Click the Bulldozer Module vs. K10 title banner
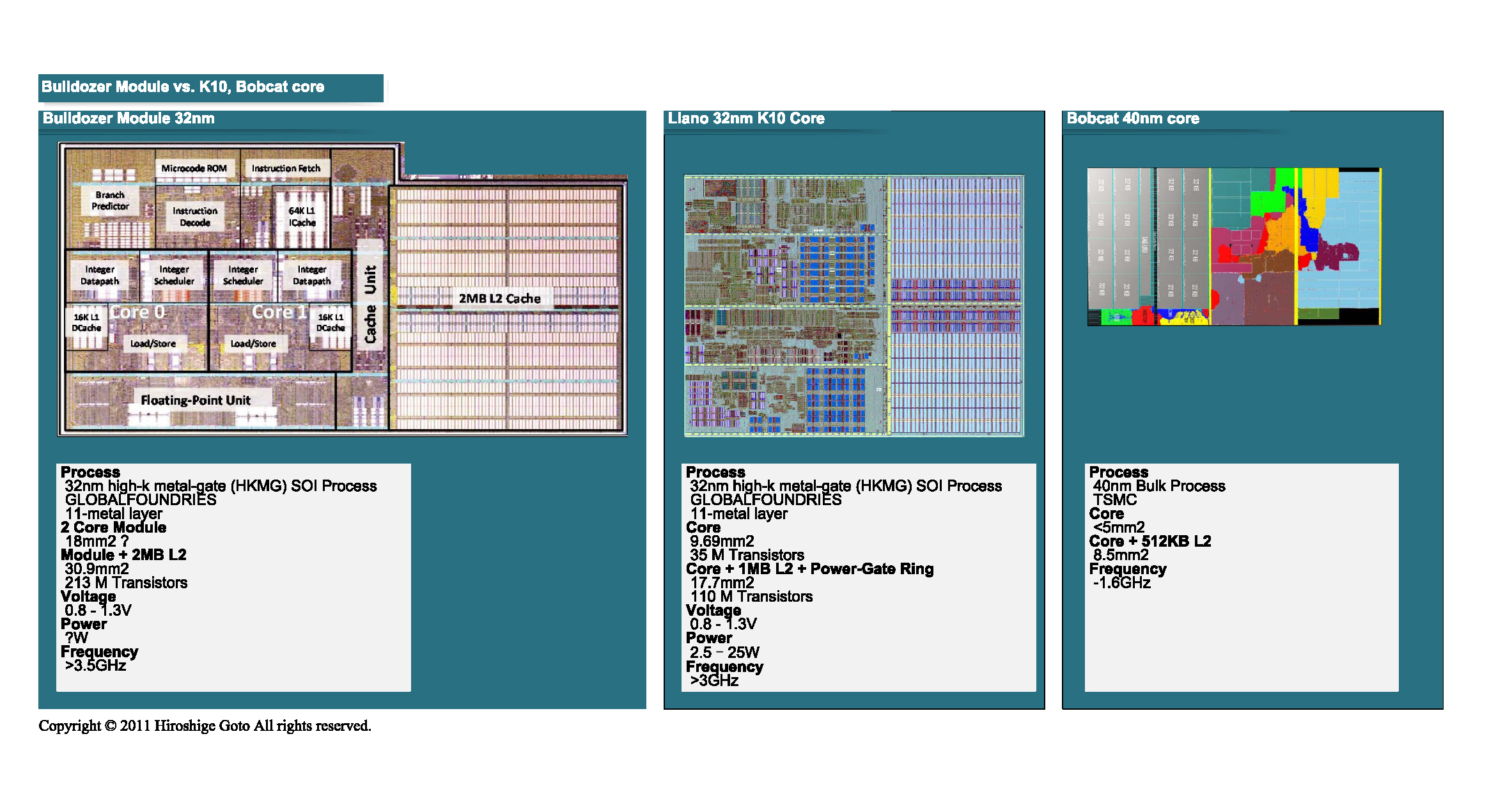Viewport: 1512px width, 805px height. coord(183,87)
